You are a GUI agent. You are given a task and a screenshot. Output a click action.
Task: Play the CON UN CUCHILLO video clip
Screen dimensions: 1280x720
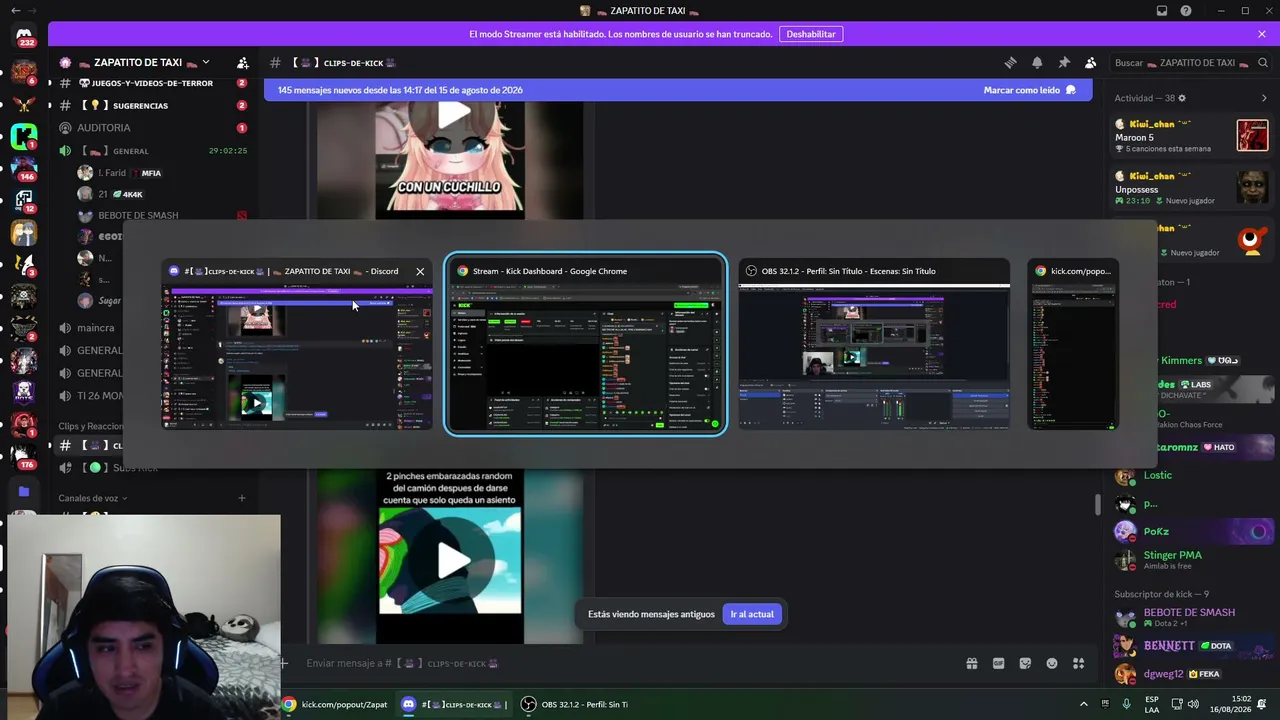pos(452,114)
